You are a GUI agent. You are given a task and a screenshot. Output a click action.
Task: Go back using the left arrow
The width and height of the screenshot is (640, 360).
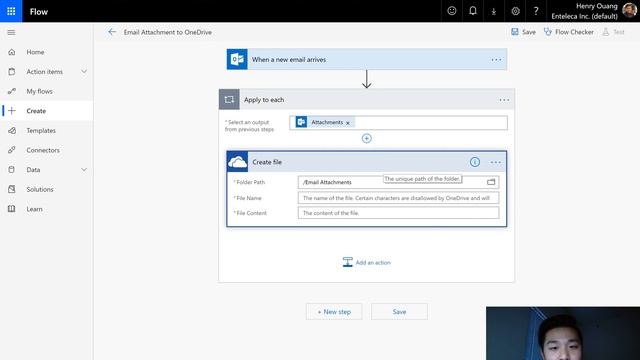pyautogui.click(x=112, y=32)
